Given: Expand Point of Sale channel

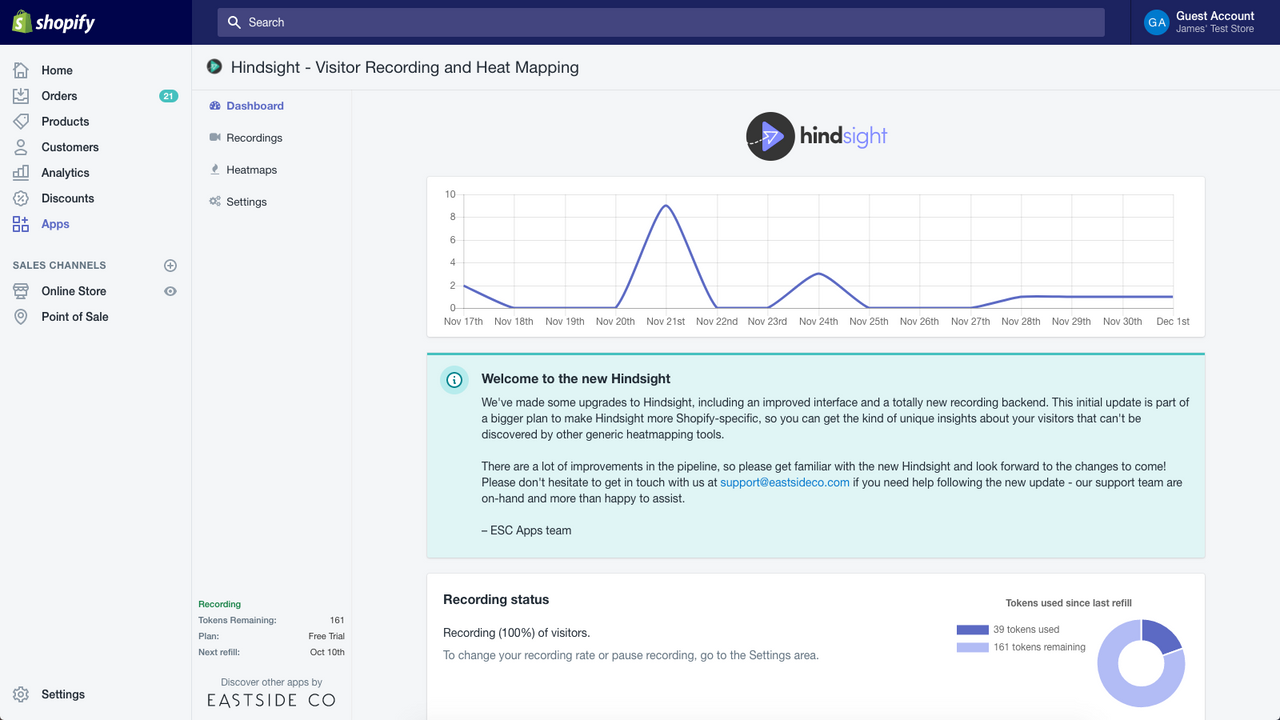Looking at the screenshot, I should (x=74, y=316).
